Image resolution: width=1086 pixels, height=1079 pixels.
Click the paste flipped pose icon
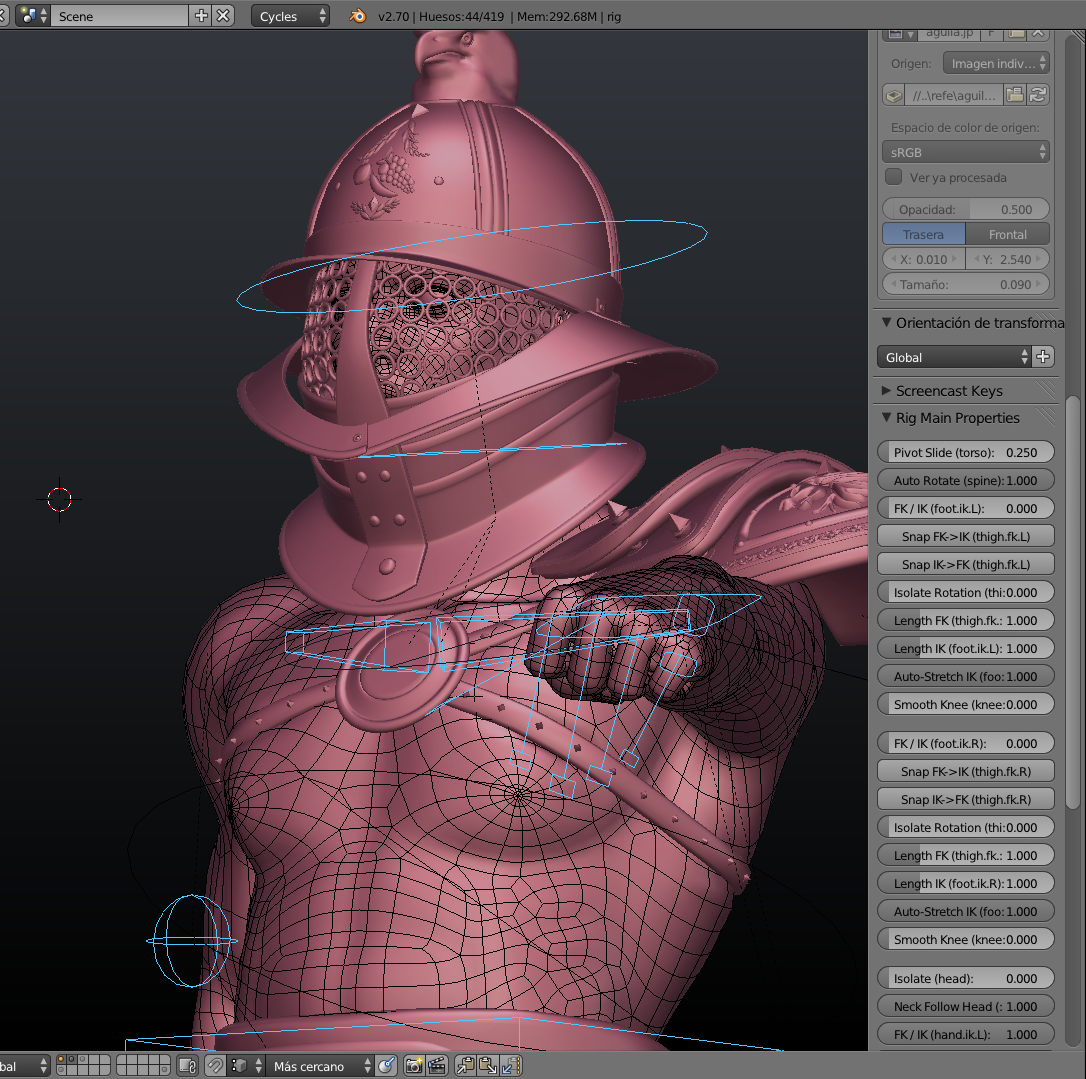click(510, 1066)
